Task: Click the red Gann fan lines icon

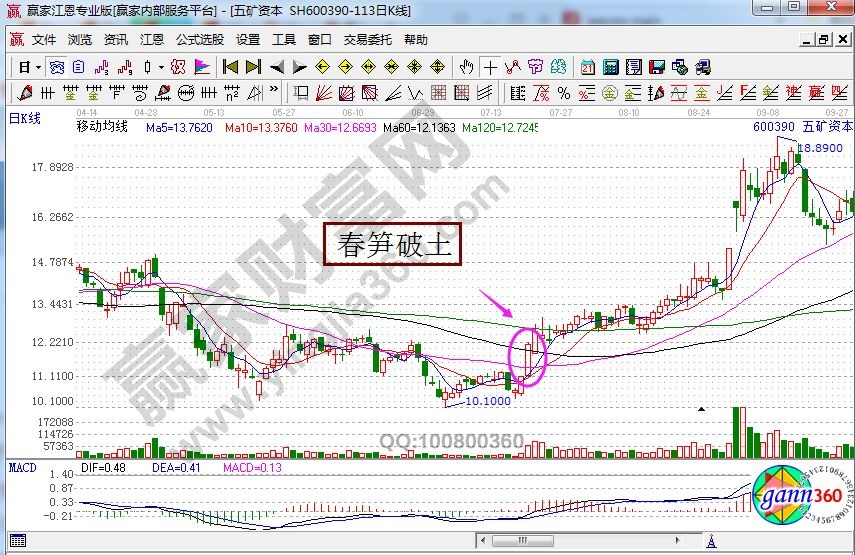Action: tap(324, 93)
